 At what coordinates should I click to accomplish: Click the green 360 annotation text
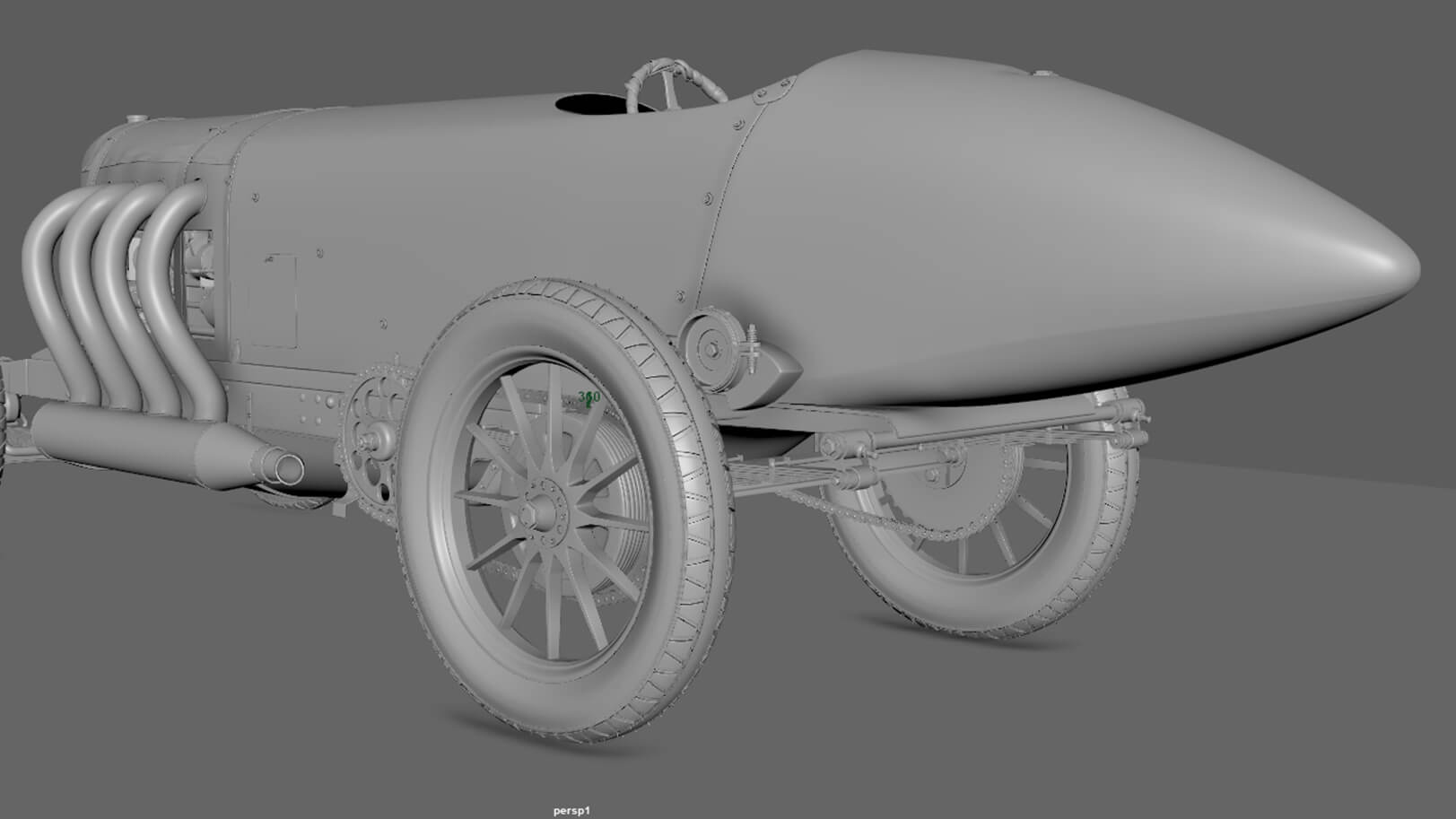click(x=589, y=396)
